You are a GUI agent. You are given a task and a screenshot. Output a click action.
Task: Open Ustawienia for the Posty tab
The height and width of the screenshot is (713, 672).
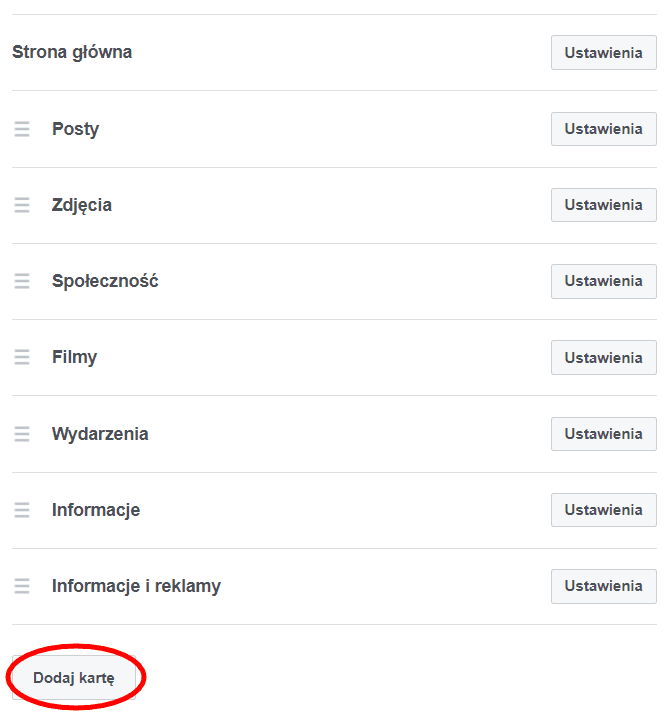point(603,129)
